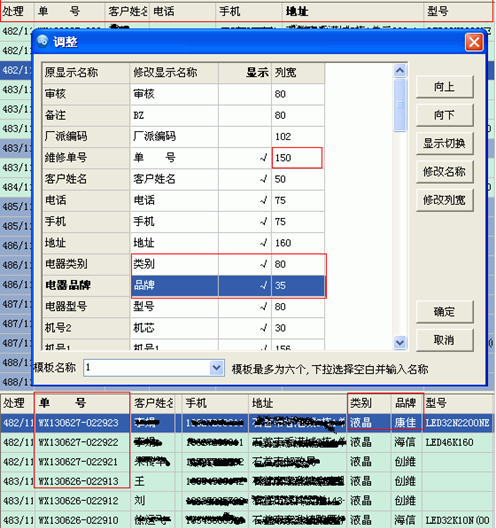The width and height of the screenshot is (496, 528).
Task: Toggle display check for 客户姓名 row
Action: (x=245, y=179)
